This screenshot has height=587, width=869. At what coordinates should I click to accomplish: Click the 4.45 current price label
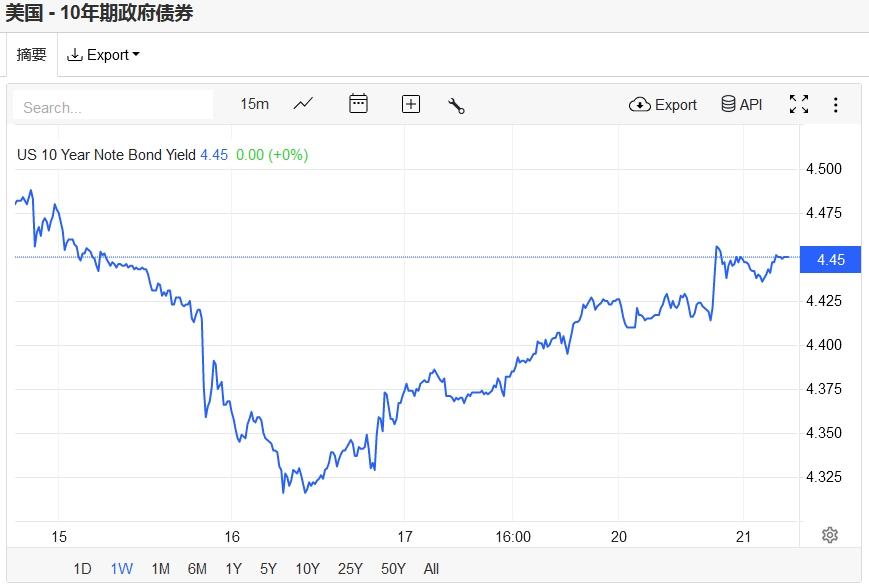pos(831,260)
